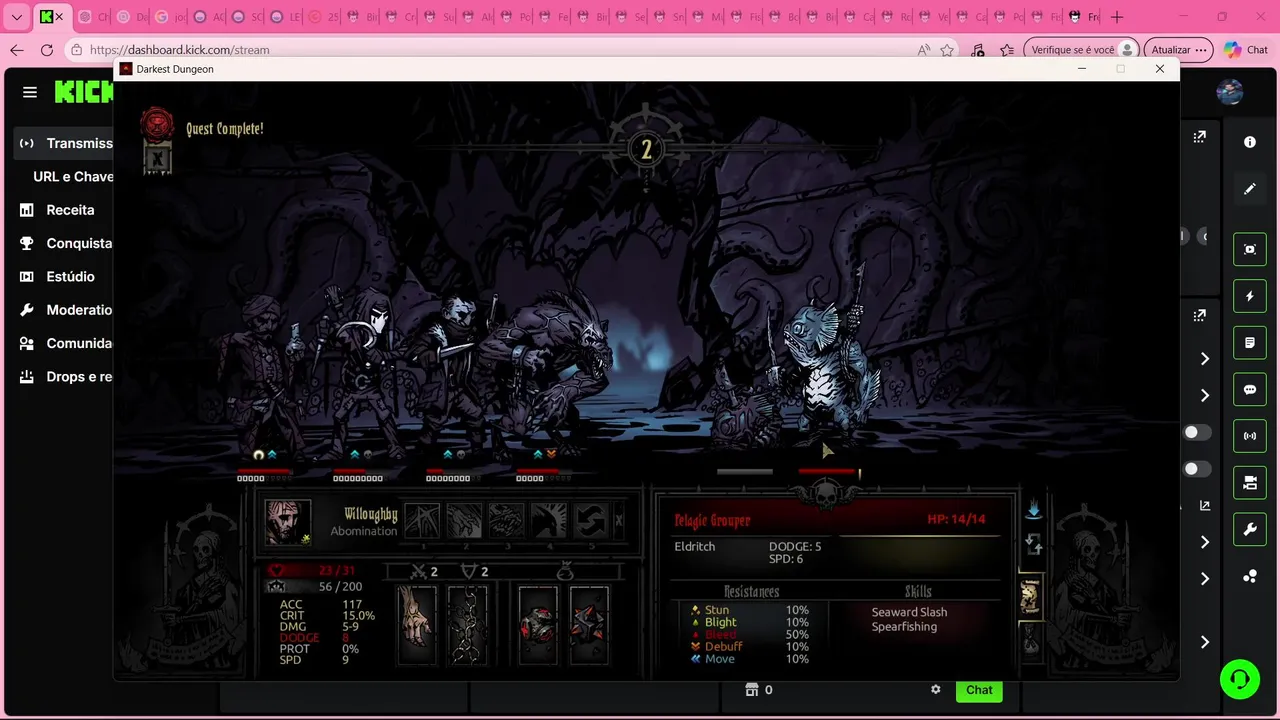Click Willoughby's hero portrait
Screen dimensions: 1280x720
coord(288,522)
